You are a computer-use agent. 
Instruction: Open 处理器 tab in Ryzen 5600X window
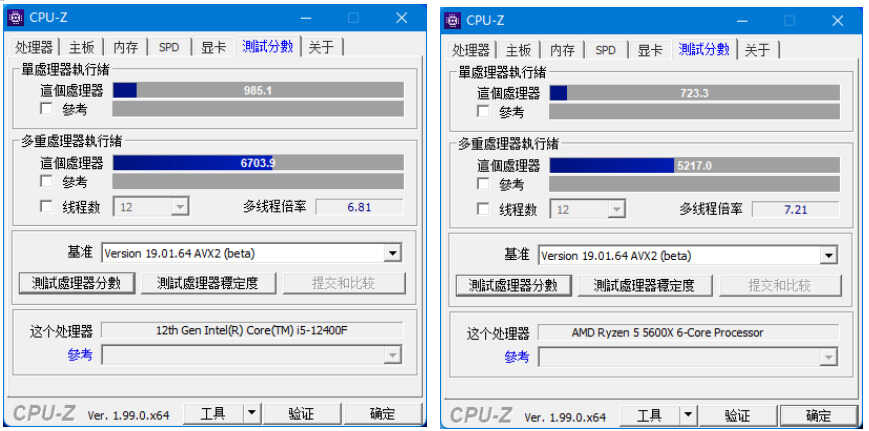(471, 50)
